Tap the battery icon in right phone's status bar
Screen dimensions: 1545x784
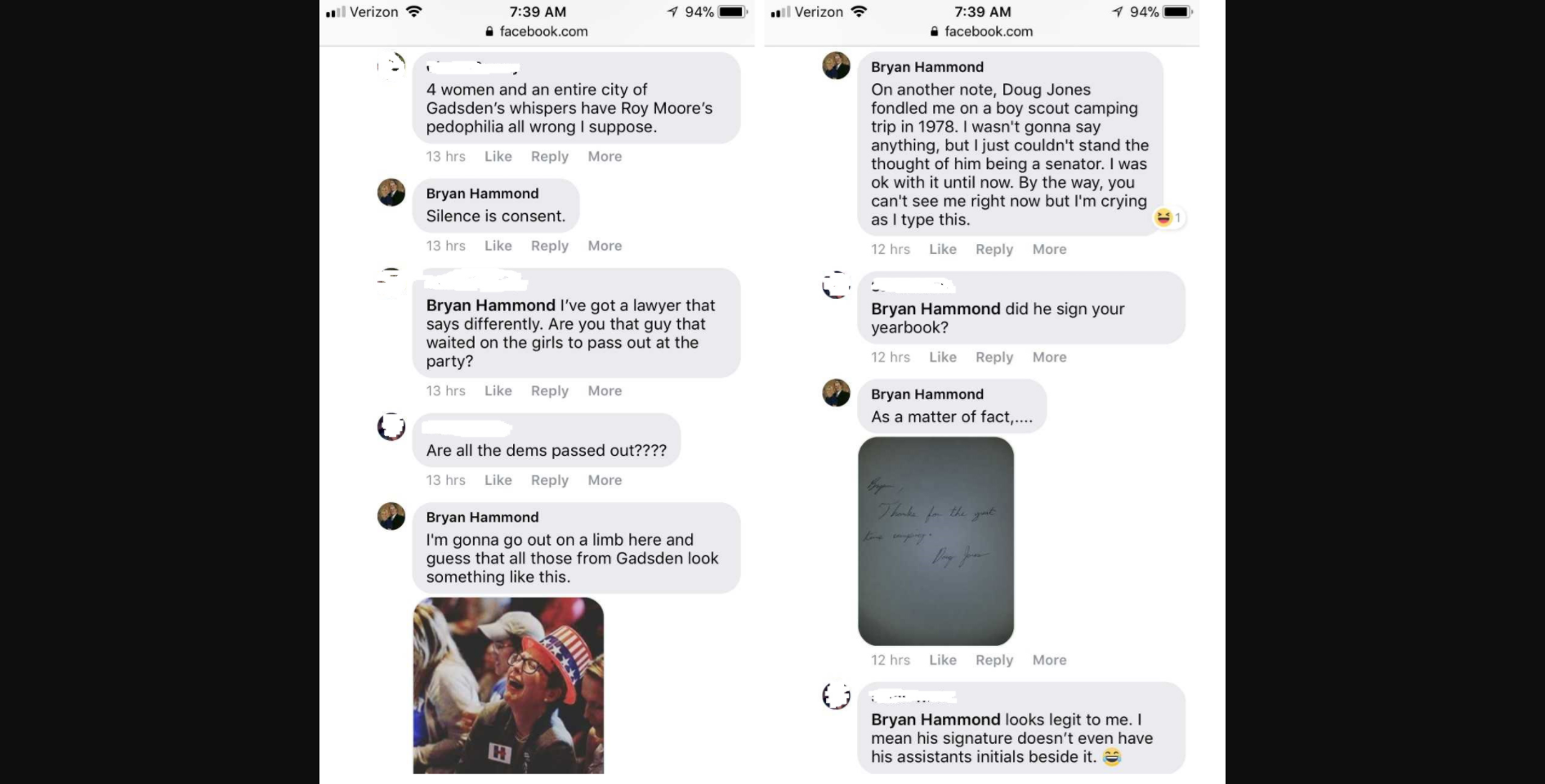click(x=1177, y=11)
